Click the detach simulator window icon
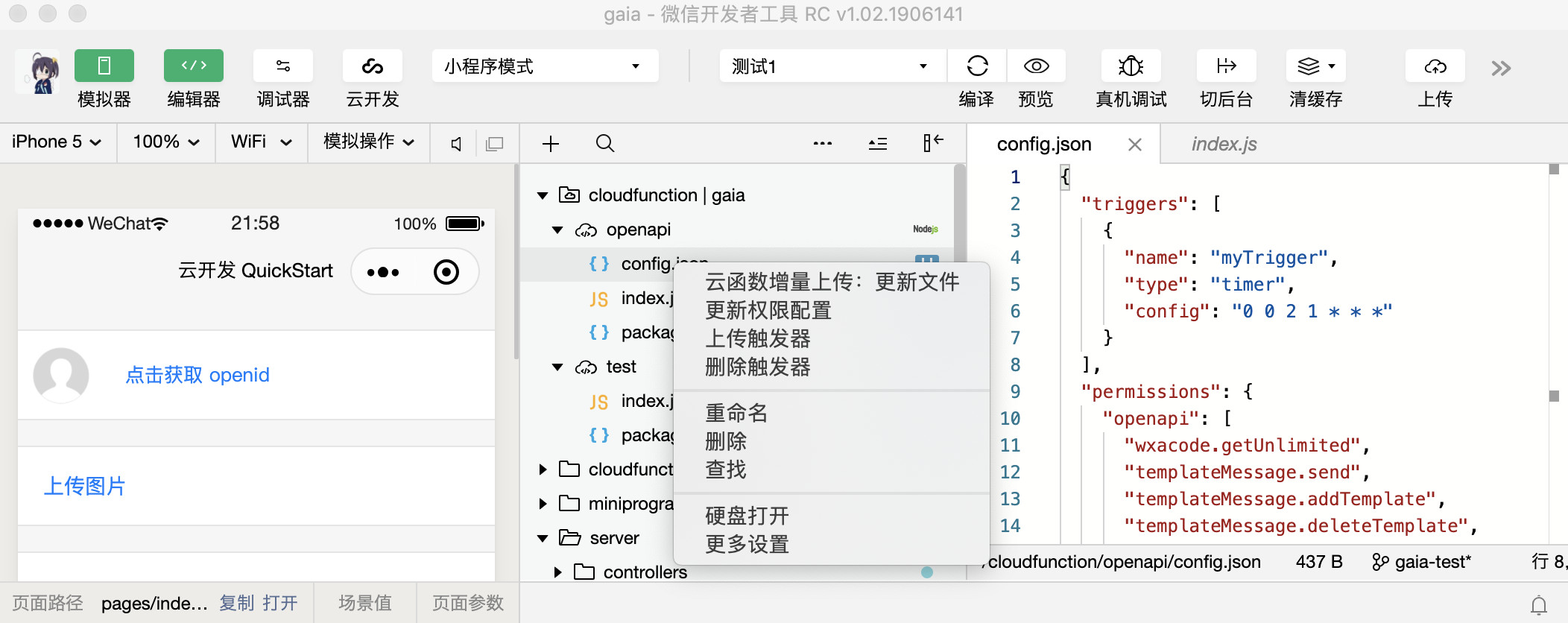 [494, 143]
